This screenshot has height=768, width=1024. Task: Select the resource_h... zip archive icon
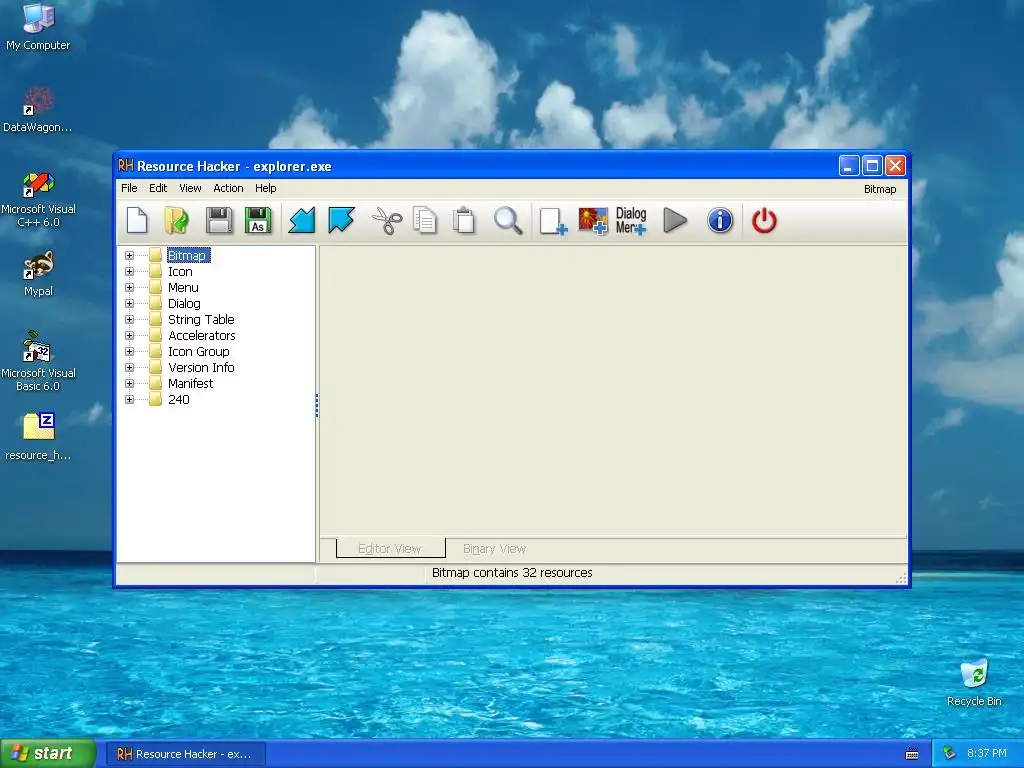point(38,436)
